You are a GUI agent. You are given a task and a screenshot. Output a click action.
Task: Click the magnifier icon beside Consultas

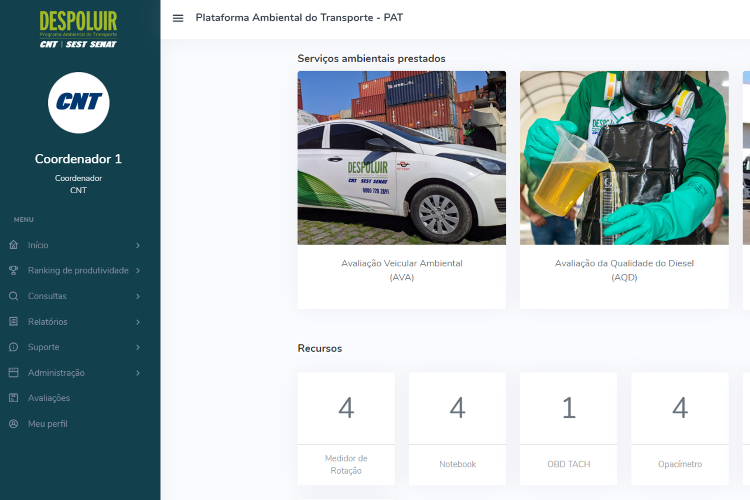(13, 296)
